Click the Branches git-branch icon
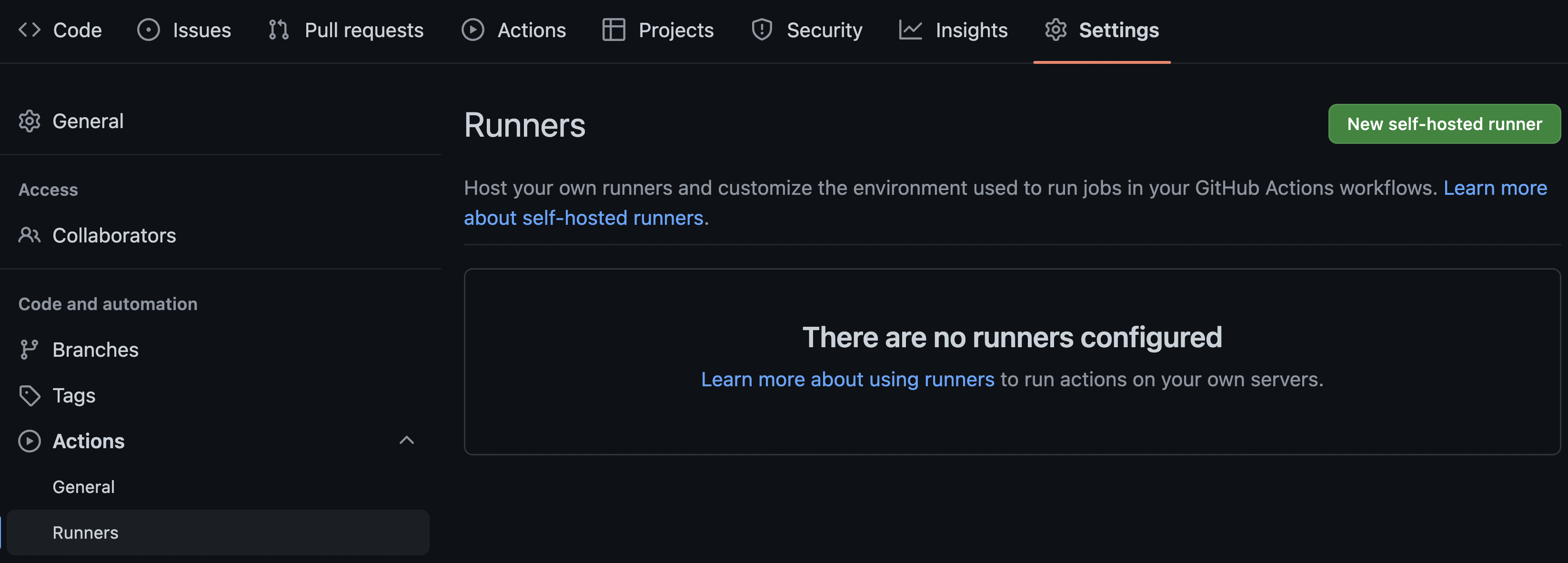 coord(29,349)
